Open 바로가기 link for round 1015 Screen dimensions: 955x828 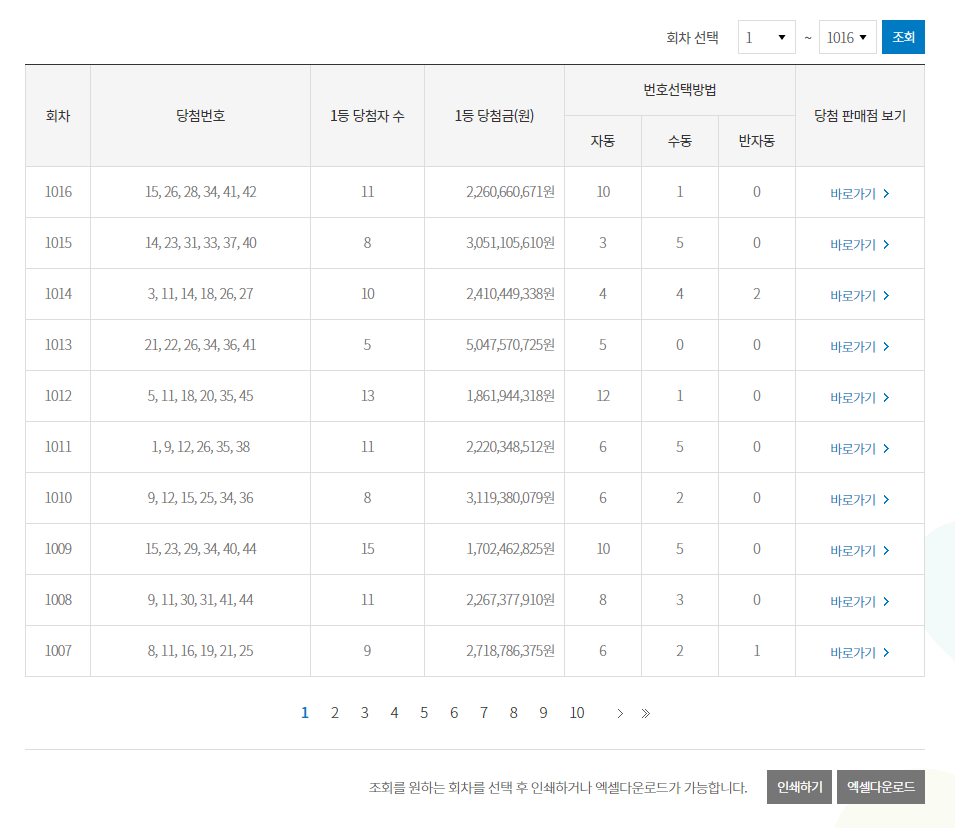tap(859, 245)
